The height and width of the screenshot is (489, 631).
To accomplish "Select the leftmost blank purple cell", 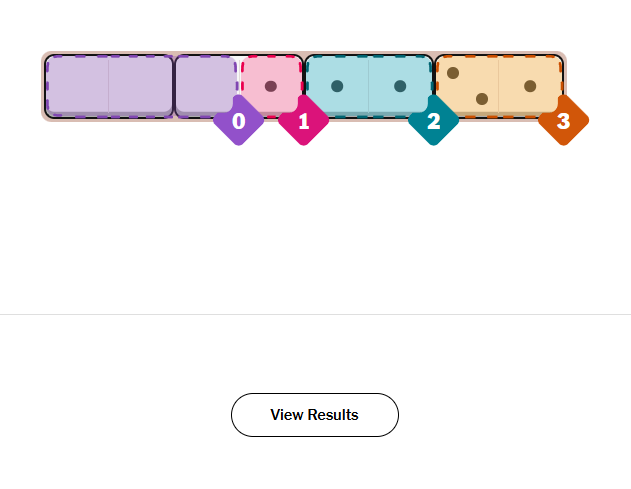I will [x=78, y=86].
